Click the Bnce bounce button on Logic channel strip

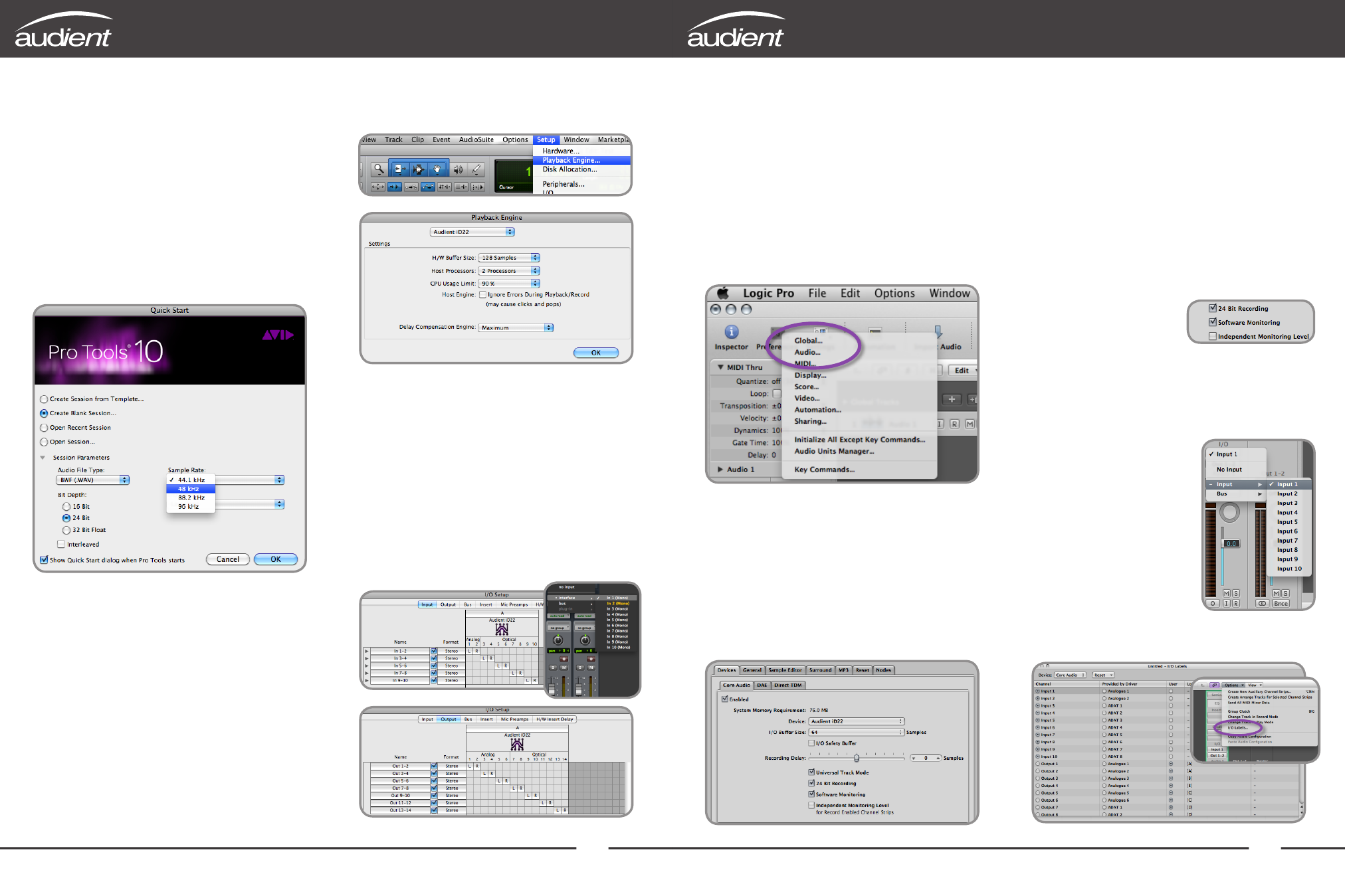click(1281, 604)
